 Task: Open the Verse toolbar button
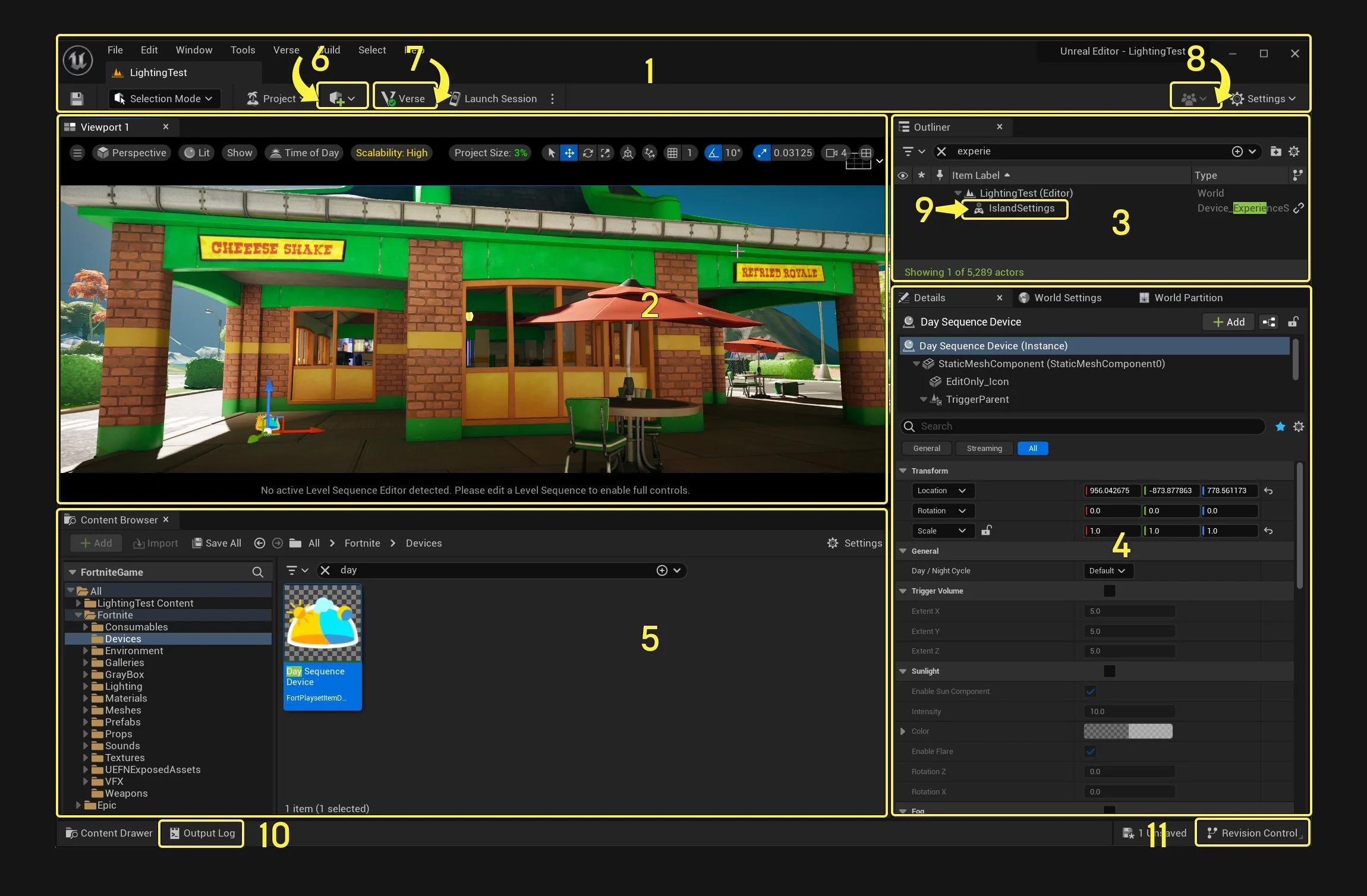(x=404, y=99)
